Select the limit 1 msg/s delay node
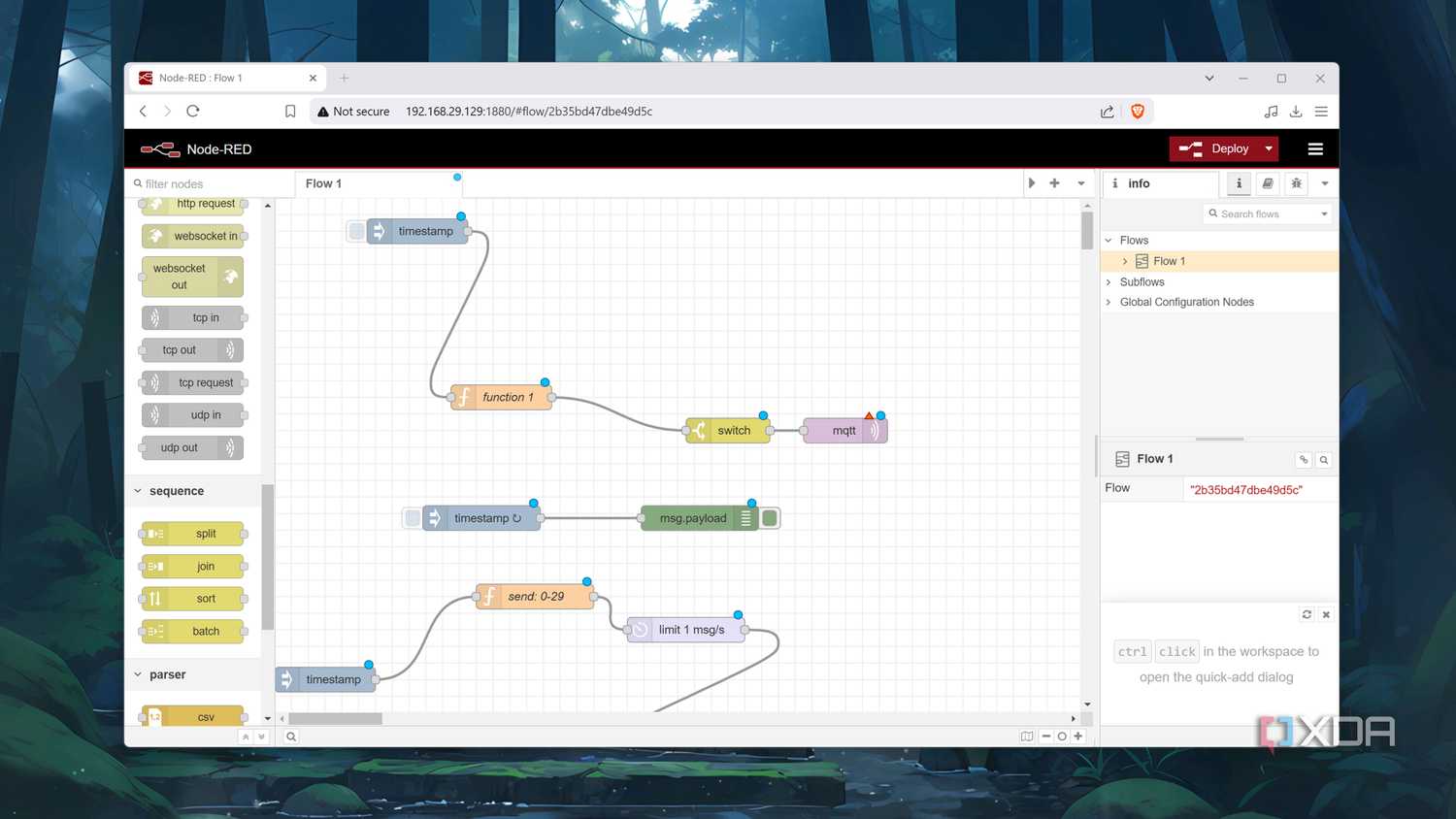1456x819 pixels. (x=686, y=630)
